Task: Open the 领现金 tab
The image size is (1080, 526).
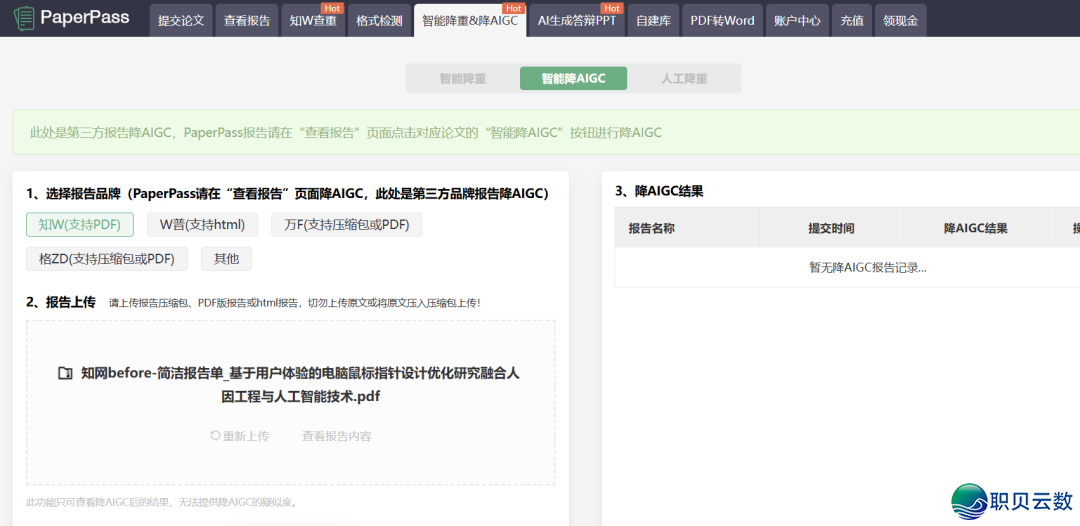Action: [901, 21]
